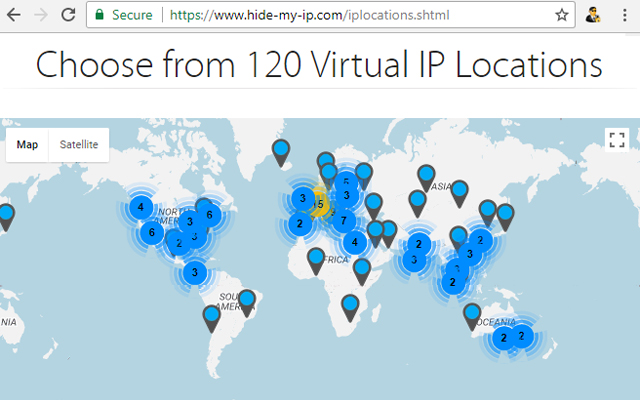Reload the page with the refresh icon
The height and width of the screenshot is (400, 640).
(x=67, y=15)
